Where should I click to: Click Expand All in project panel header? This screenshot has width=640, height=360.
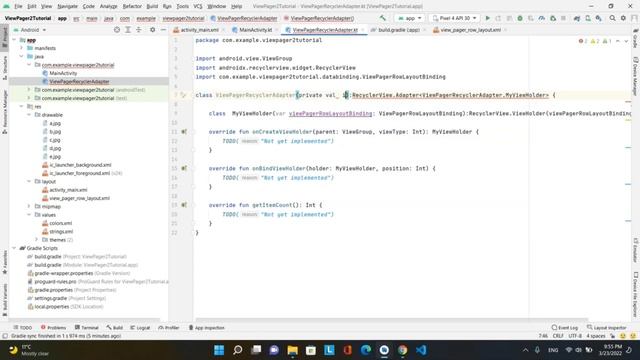128,30
